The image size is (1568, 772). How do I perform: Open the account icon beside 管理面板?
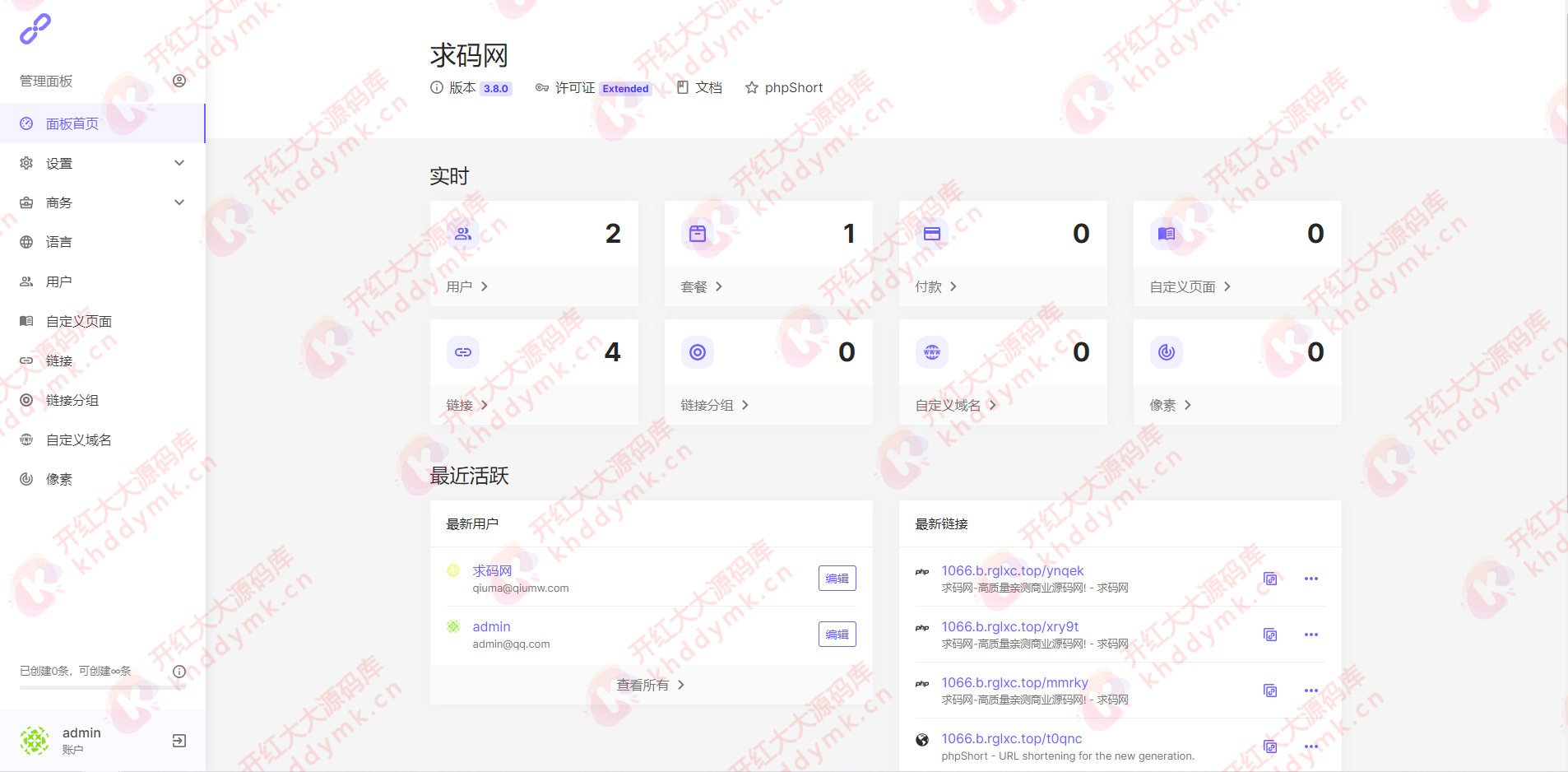coord(179,81)
